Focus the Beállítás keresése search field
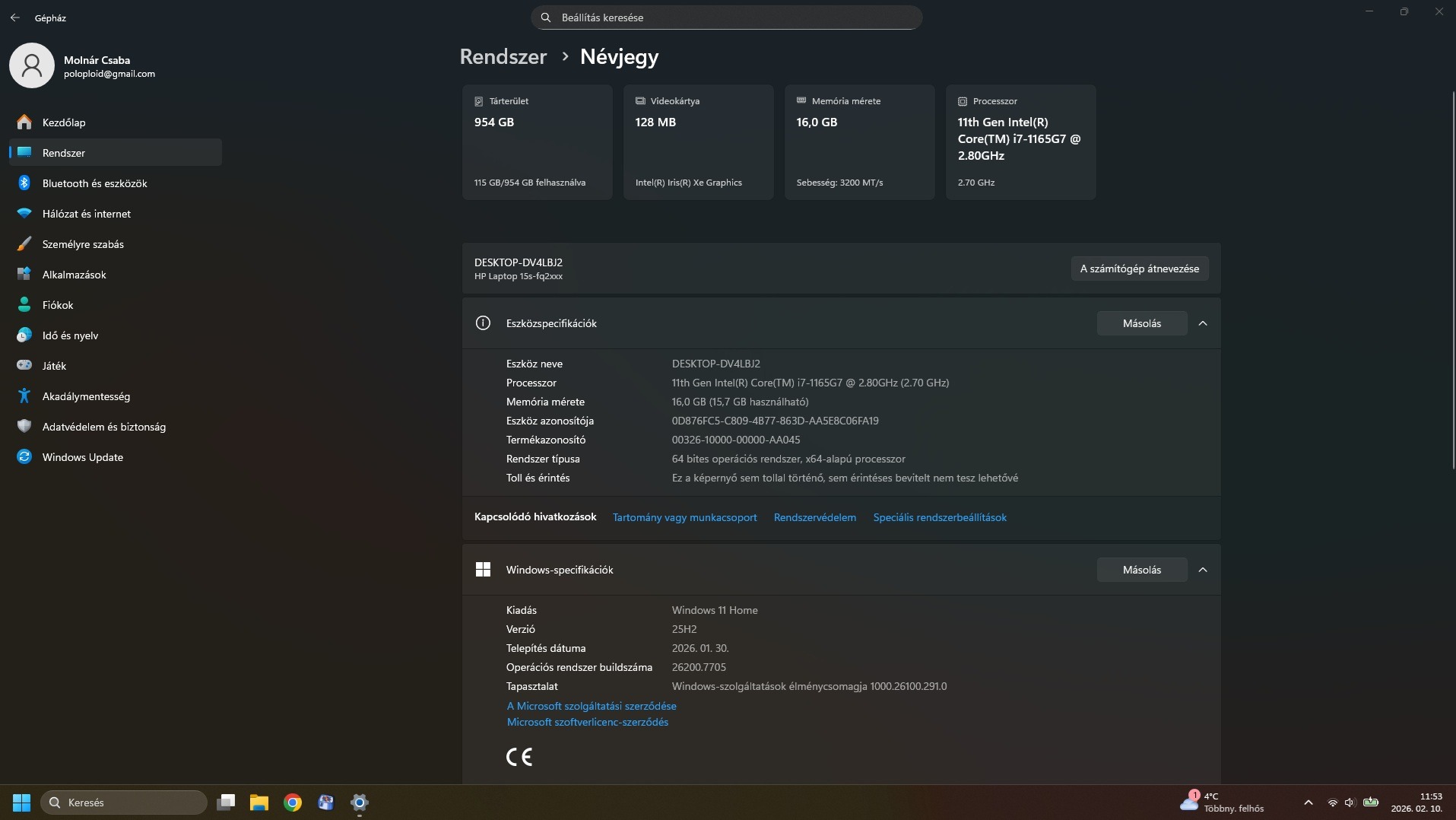1456x820 pixels. 727,17
